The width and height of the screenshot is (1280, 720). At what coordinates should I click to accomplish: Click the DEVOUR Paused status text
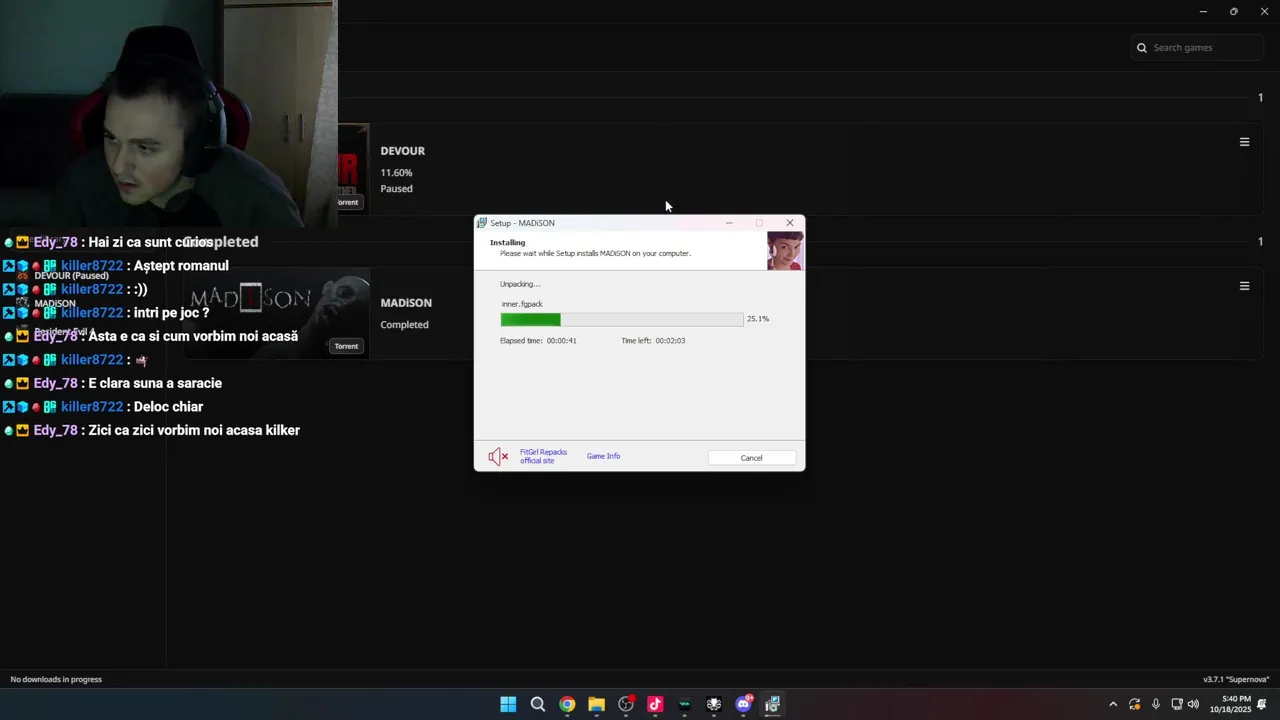[x=396, y=189]
